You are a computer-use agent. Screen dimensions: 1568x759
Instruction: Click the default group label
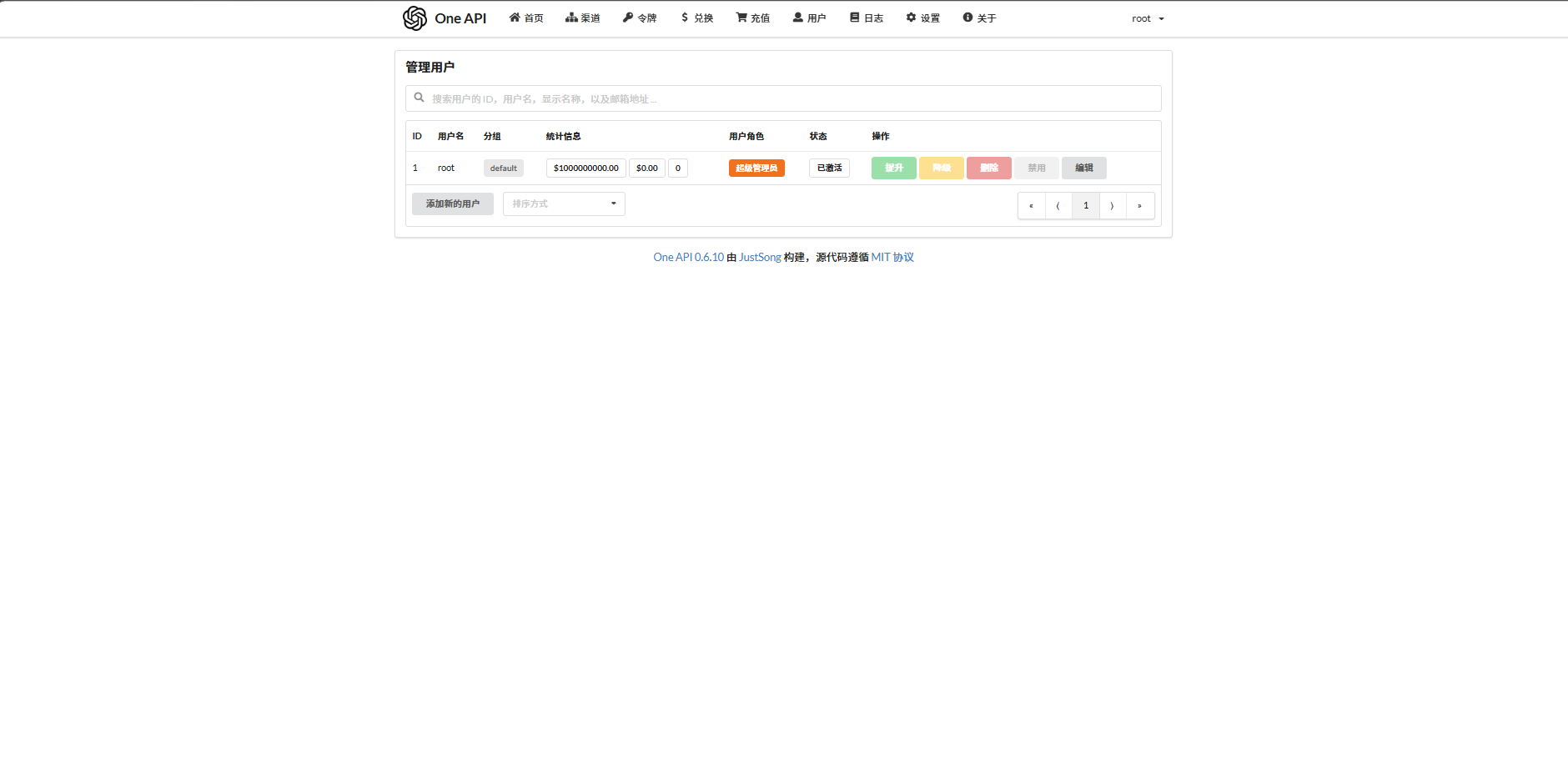pyautogui.click(x=504, y=168)
